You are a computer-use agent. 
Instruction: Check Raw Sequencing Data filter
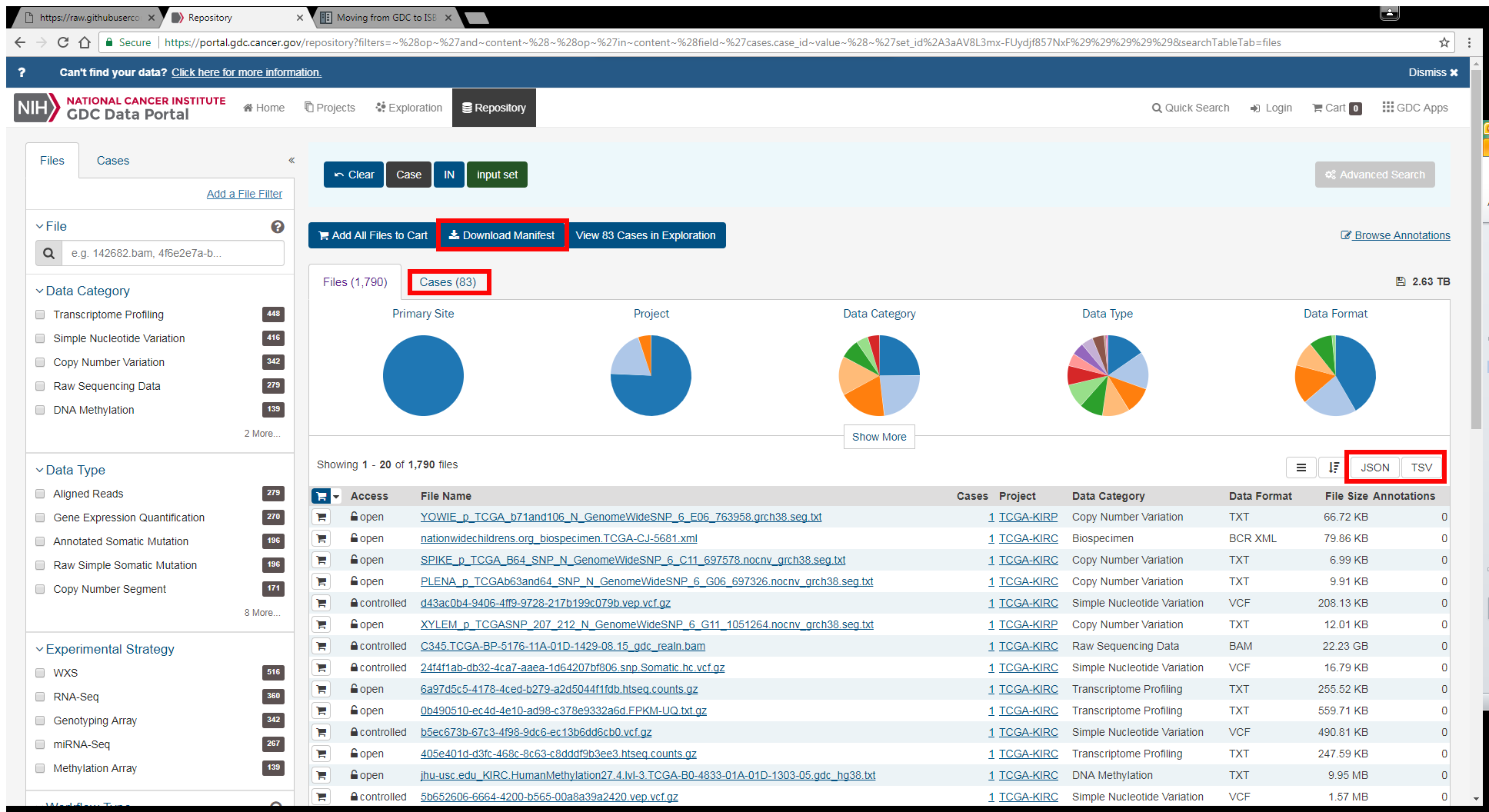pyautogui.click(x=40, y=386)
